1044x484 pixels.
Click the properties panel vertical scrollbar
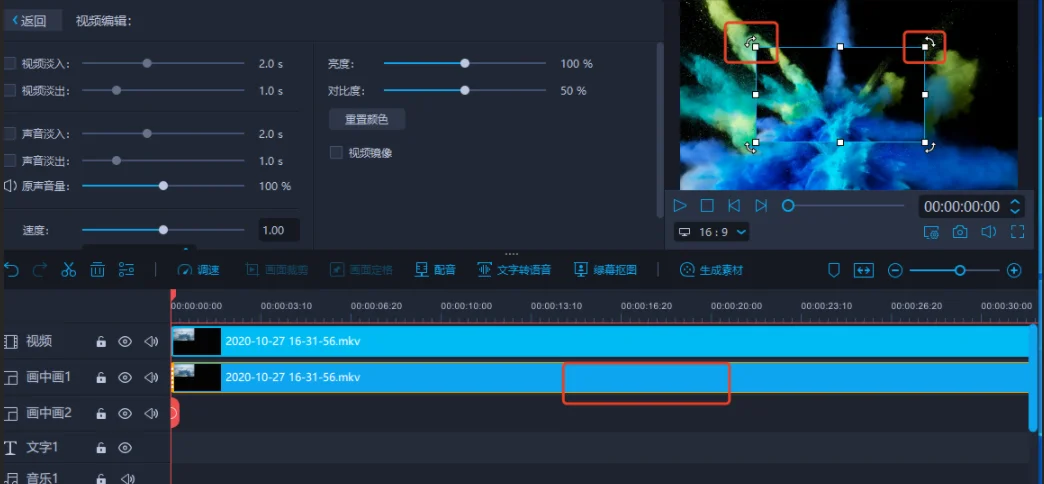pyautogui.click(x=660, y=130)
